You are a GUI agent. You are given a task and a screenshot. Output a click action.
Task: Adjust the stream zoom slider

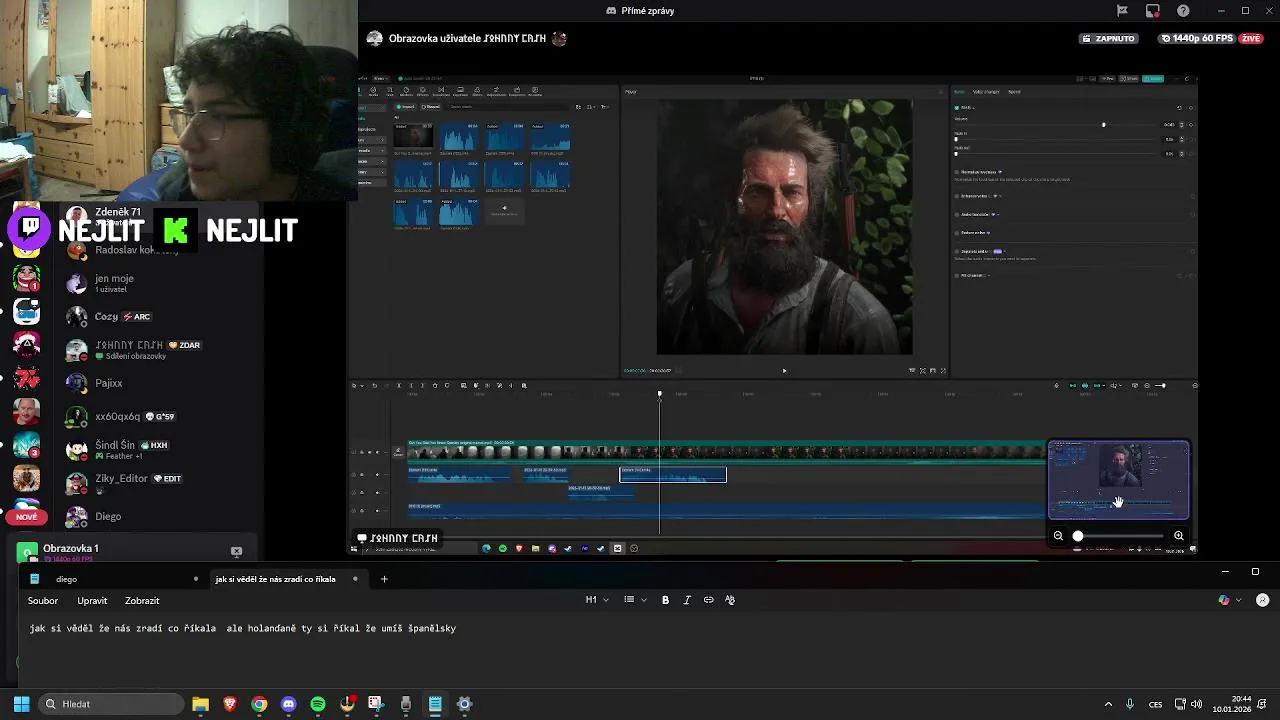click(1118, 536)
